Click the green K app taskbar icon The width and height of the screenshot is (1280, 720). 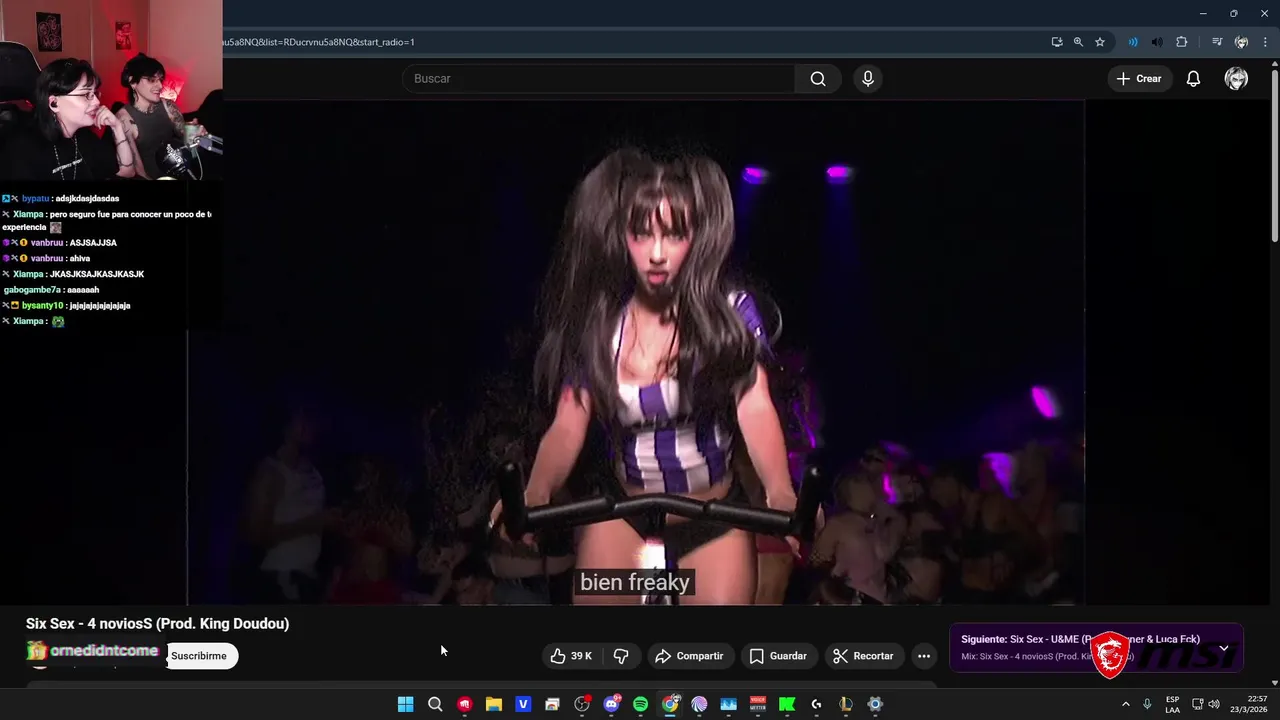pos(787,704)
